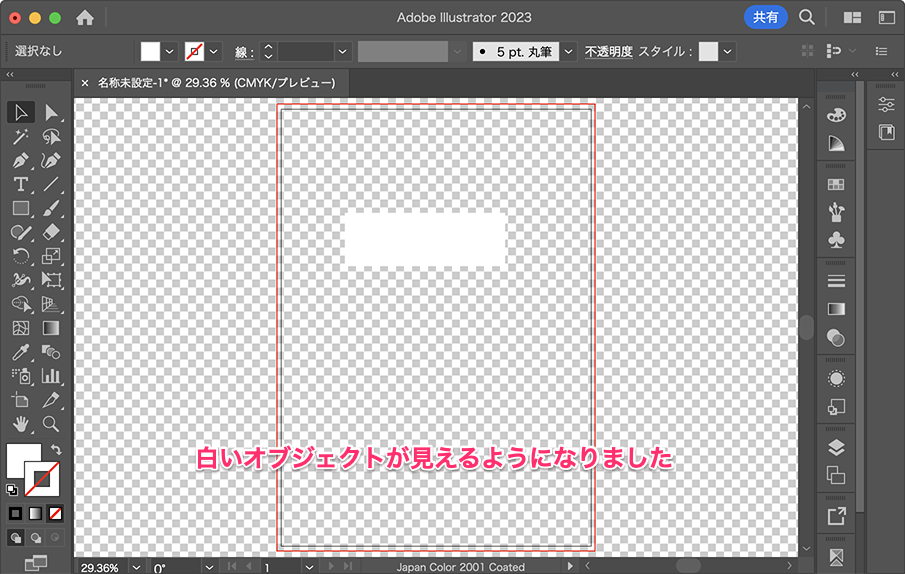Open the Symbols panel icon

836,241
